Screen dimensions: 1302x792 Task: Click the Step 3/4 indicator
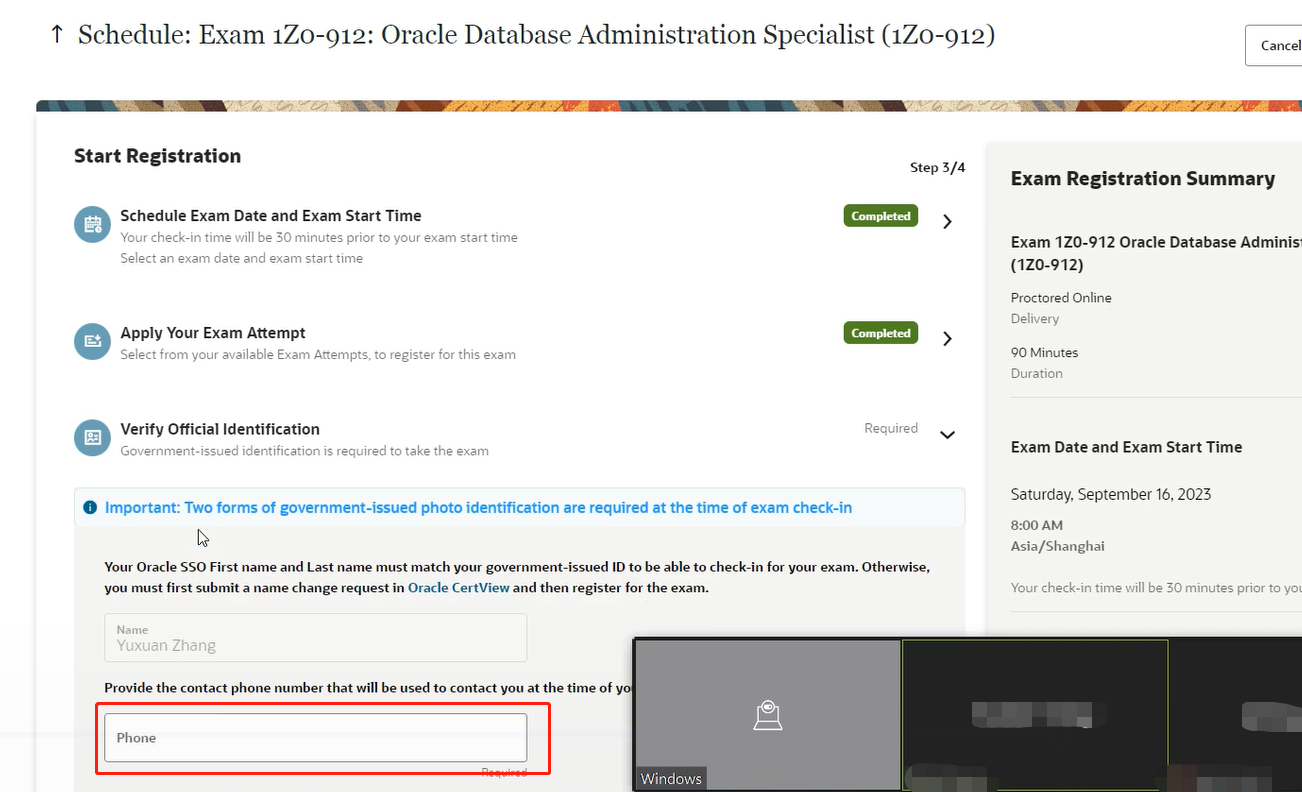[938, 168]
